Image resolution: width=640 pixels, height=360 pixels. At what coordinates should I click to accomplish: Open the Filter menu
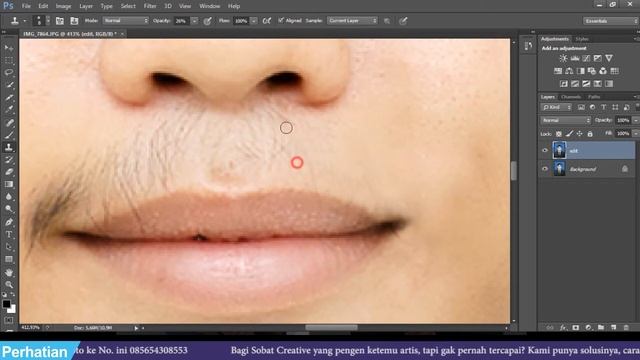(x=150, y=6)
